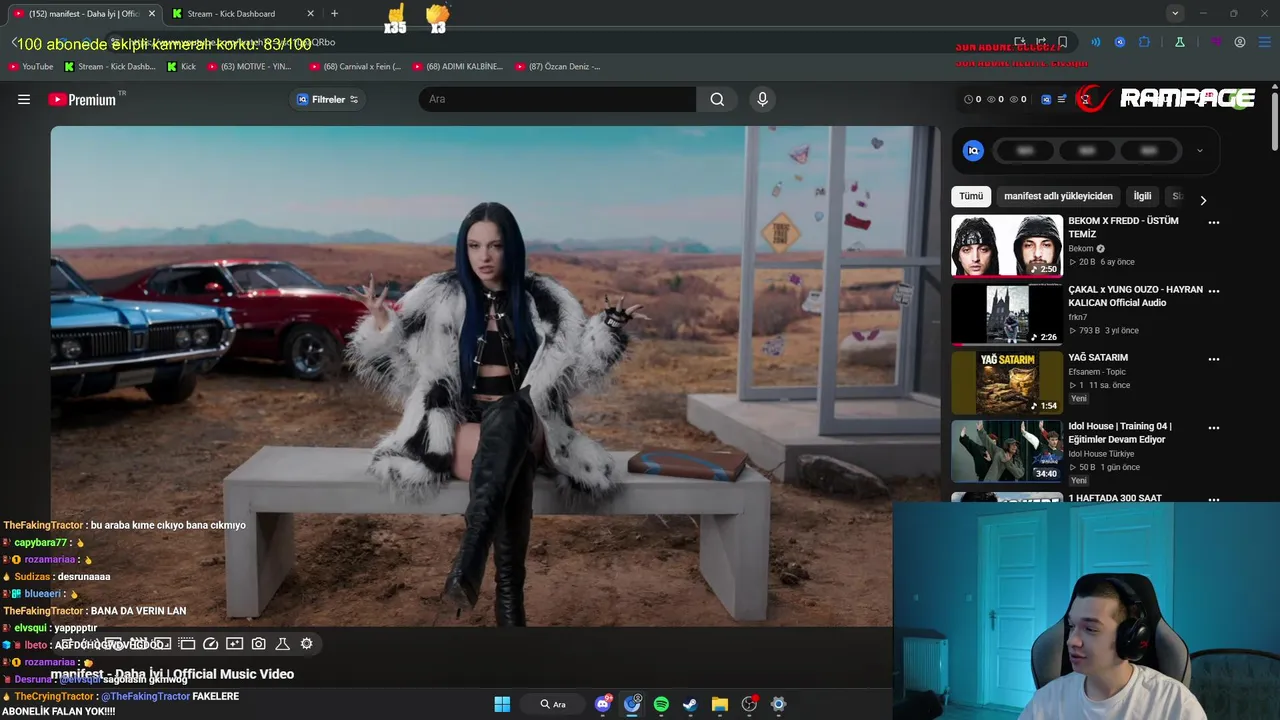Open the taskbar Ara search box
Image resolution: width=1280 pixels, height=720 pixels.
[x=553, y=704]
